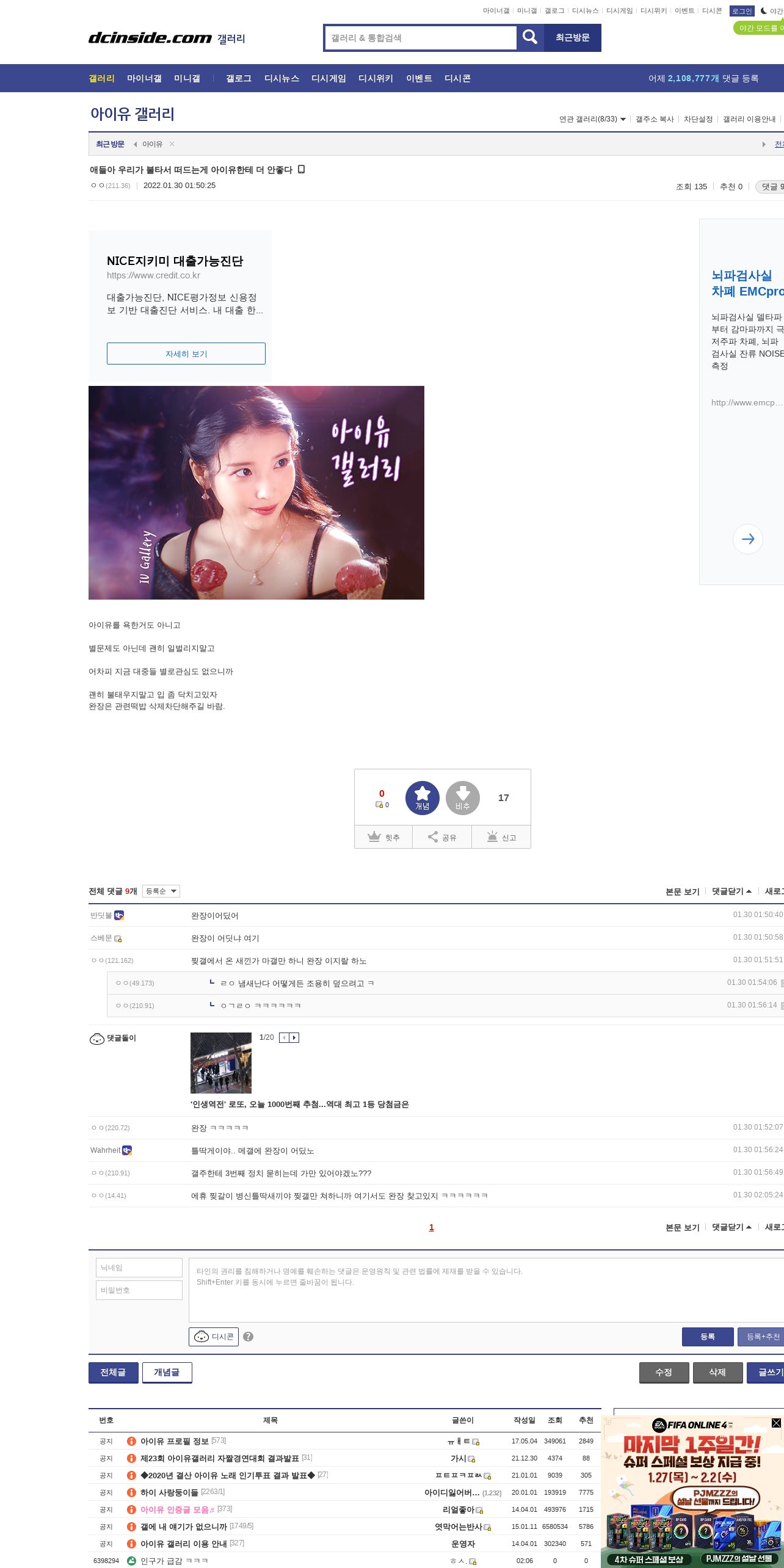Open 디시뉴스 in blue nav bar
The image size is (784, 1568).
[281, 78]
